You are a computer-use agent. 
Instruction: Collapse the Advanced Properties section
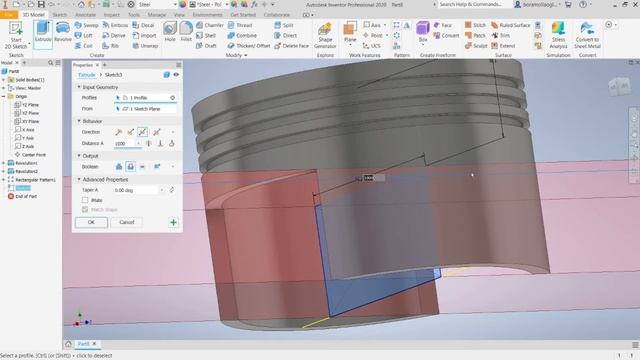click(x=79, y=180)
